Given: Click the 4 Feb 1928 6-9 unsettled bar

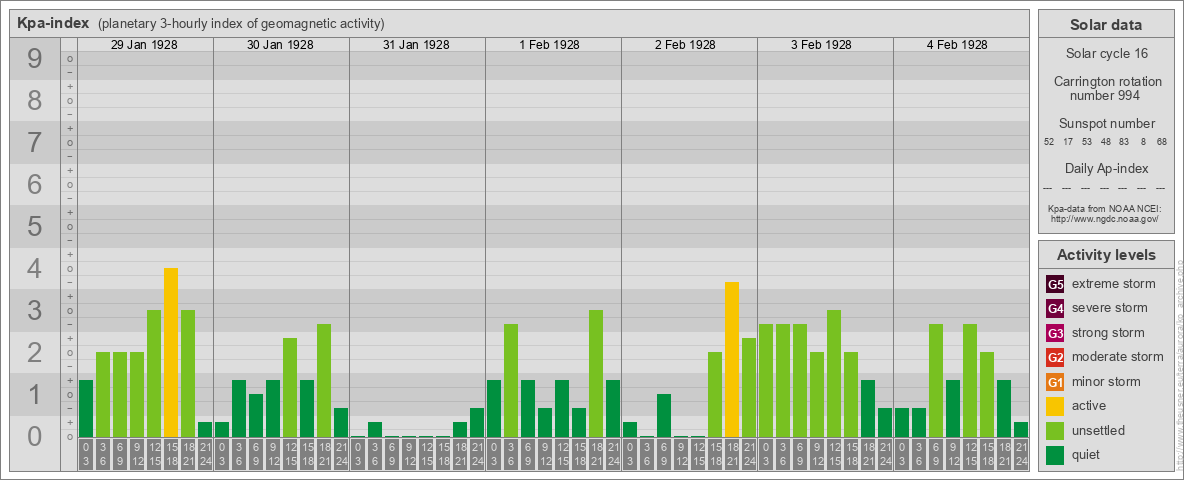Looking at the screenshot, I should pyautogui.click(x=936, y=380).
